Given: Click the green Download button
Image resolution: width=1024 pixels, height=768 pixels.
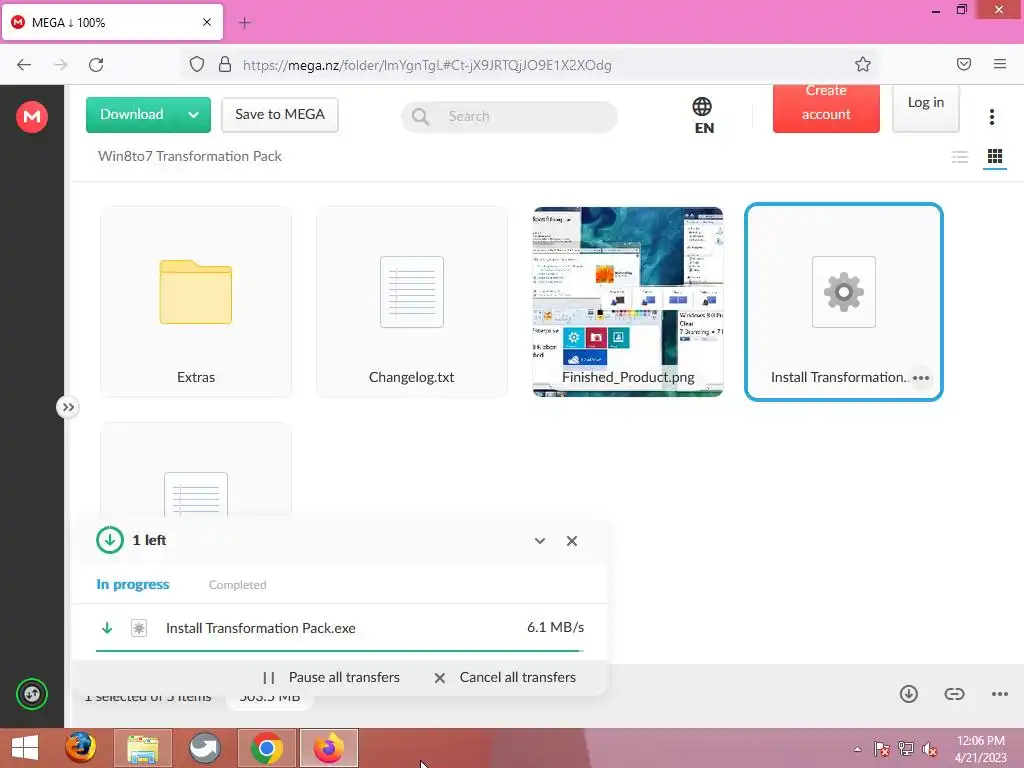Looking at the screenshot, I should [x=132, y=114].
